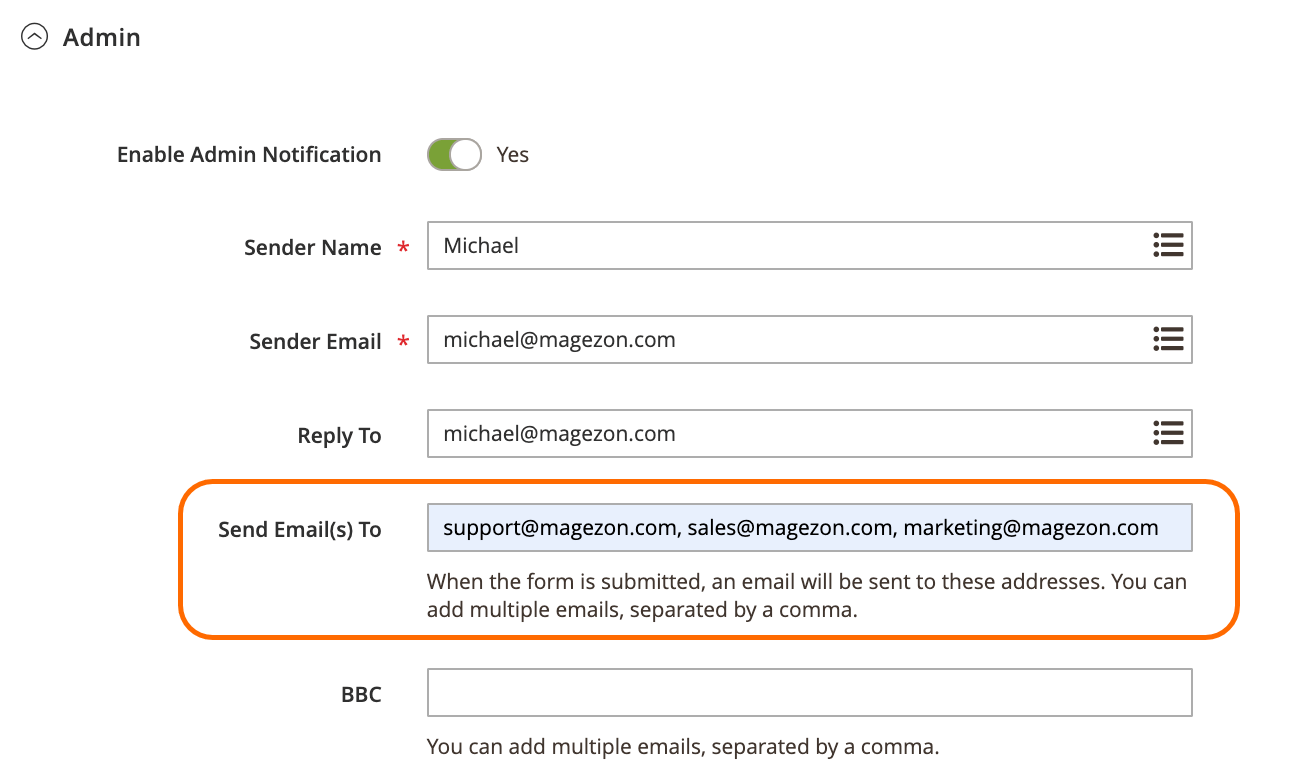Click the Send Email(s) To label
This screenshot has width=1310, height=770.
point(300,530)
